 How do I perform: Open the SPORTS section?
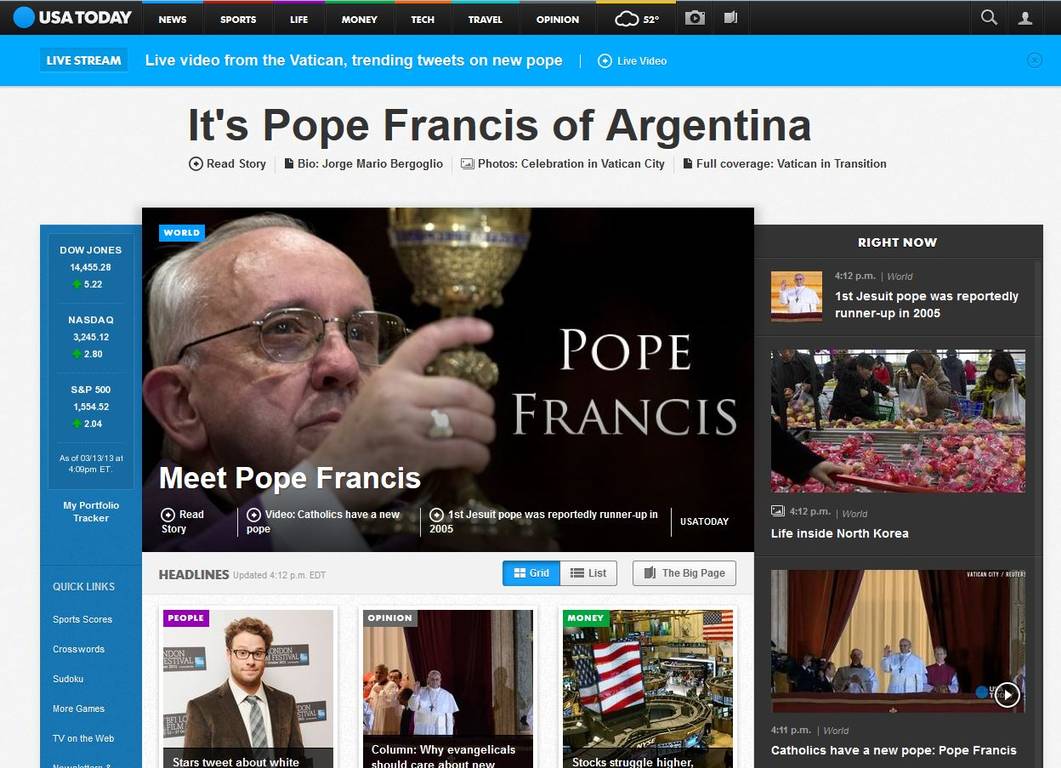point(238,20)
